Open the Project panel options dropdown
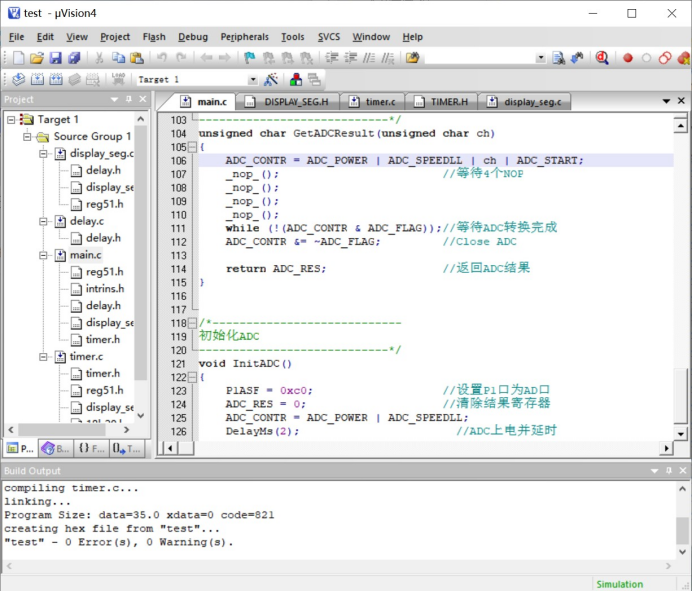This screenshot has height=592, width=692. [x=115, y=99]
